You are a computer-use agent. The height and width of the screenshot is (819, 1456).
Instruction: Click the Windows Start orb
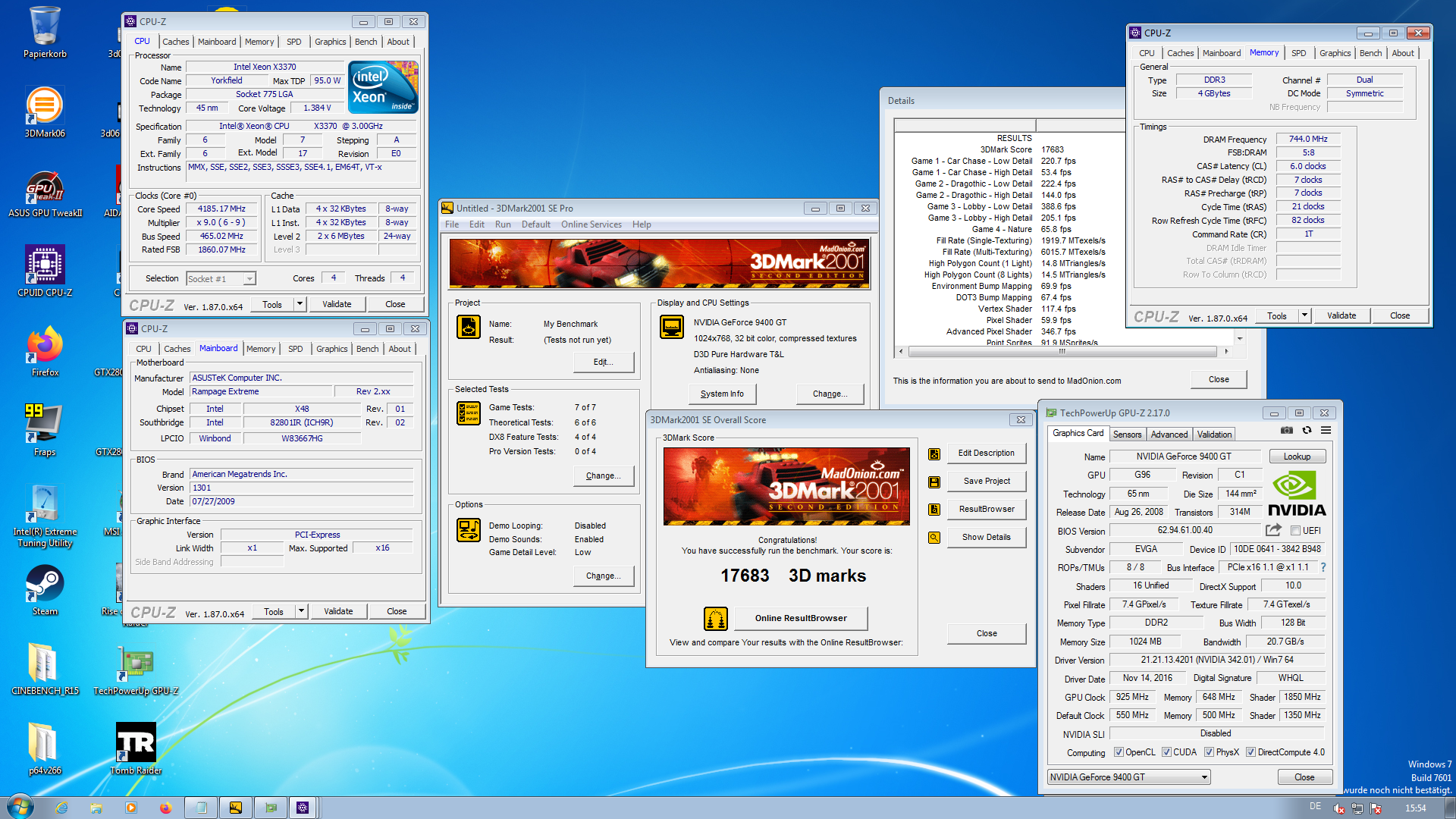20,807
